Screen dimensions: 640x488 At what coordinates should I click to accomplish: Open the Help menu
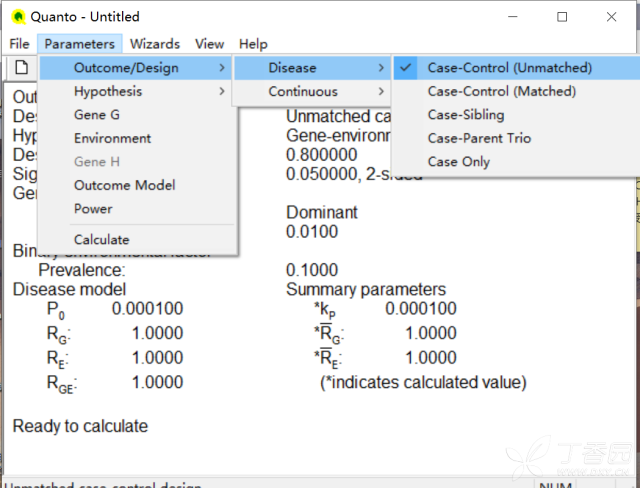(x=253, y=44)
